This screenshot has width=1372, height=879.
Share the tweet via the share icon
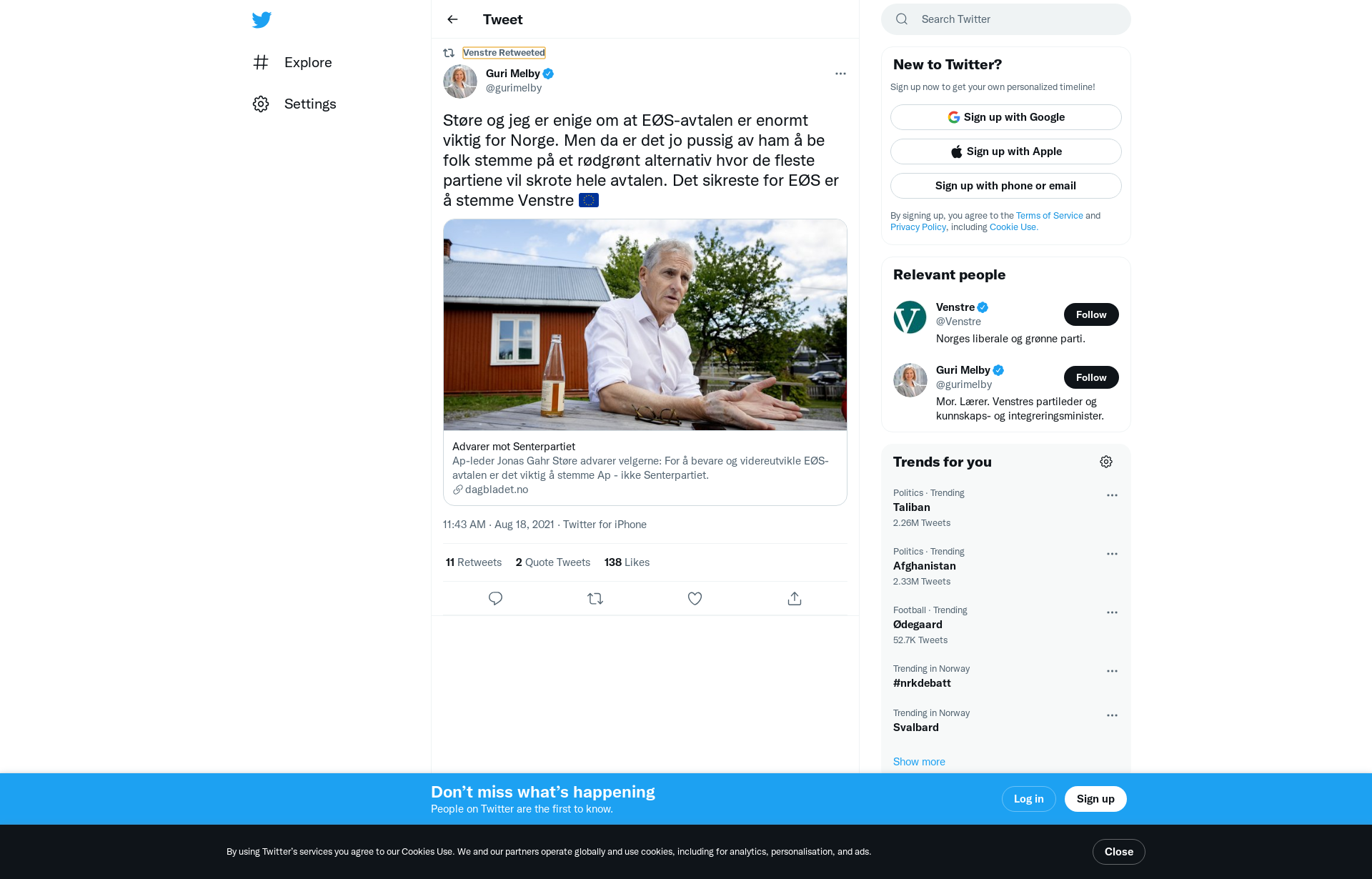tap(795, 599)
